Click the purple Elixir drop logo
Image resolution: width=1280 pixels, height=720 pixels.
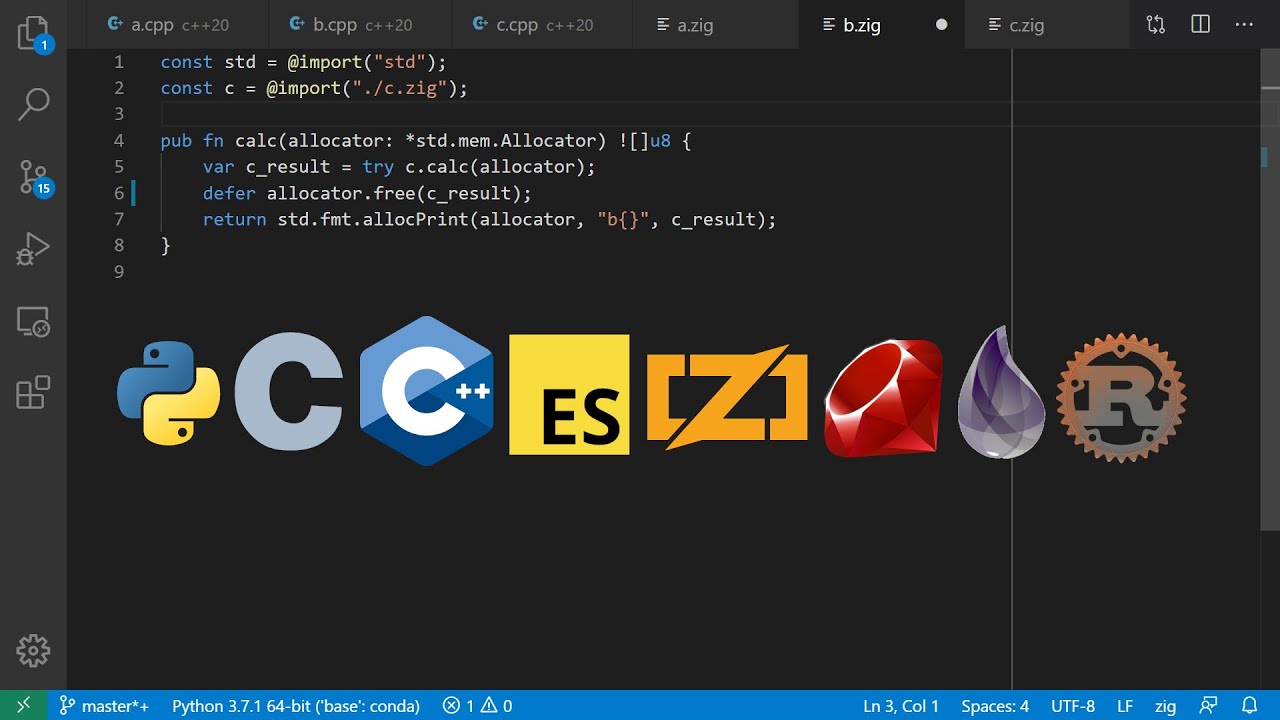coord(1001,392)
